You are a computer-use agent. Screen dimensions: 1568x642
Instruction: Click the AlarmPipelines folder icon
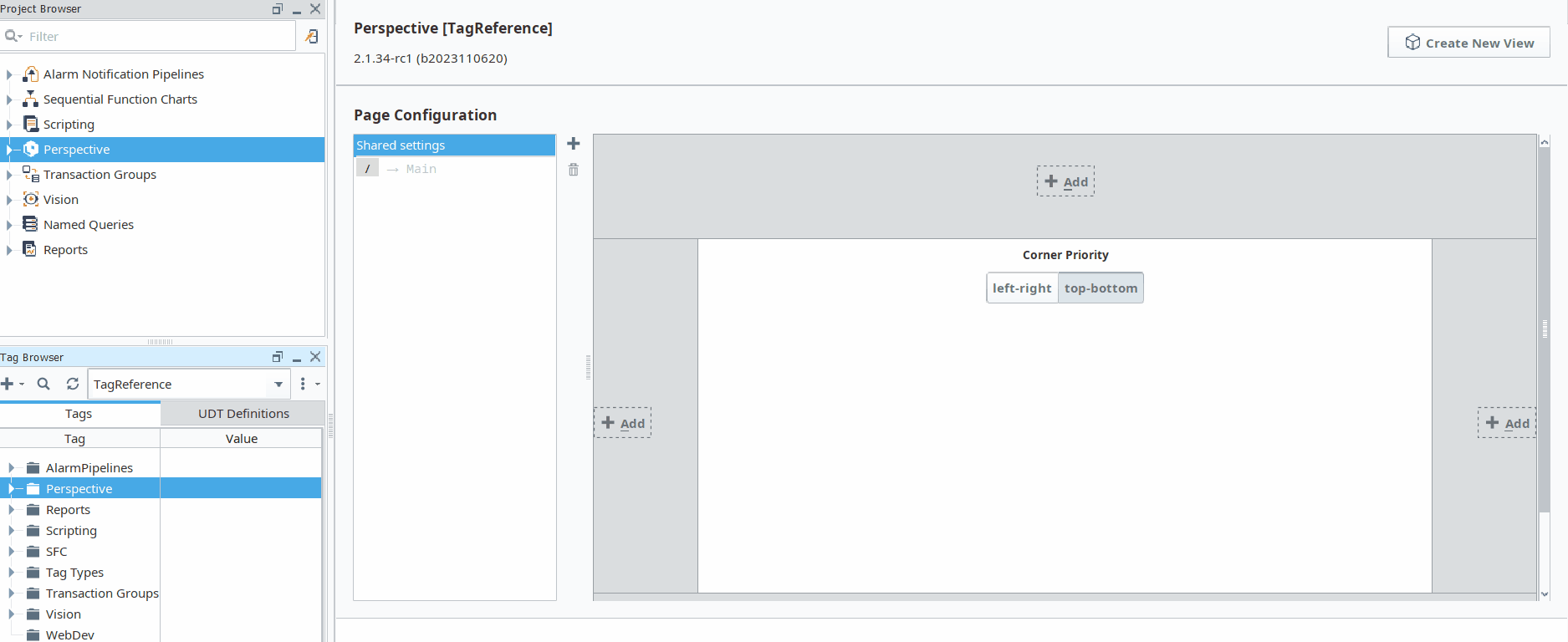click(33, 468)
